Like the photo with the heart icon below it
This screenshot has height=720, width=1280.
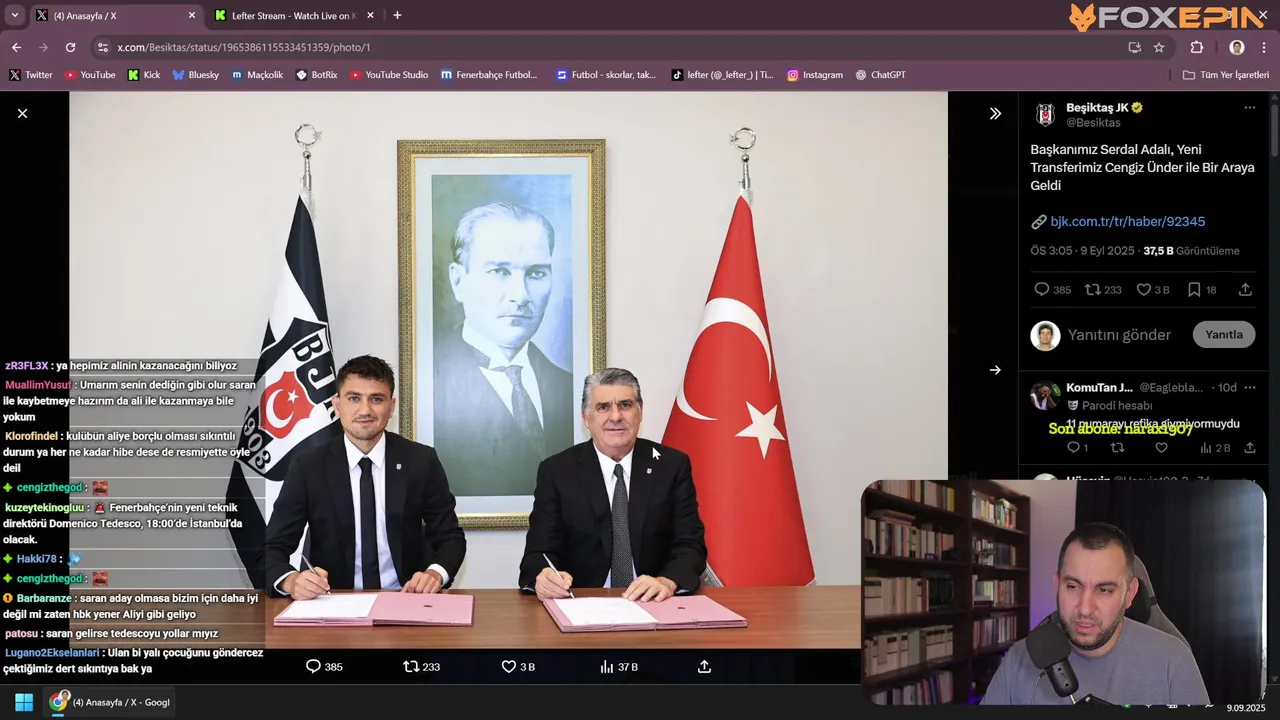[x=508, y=666]
